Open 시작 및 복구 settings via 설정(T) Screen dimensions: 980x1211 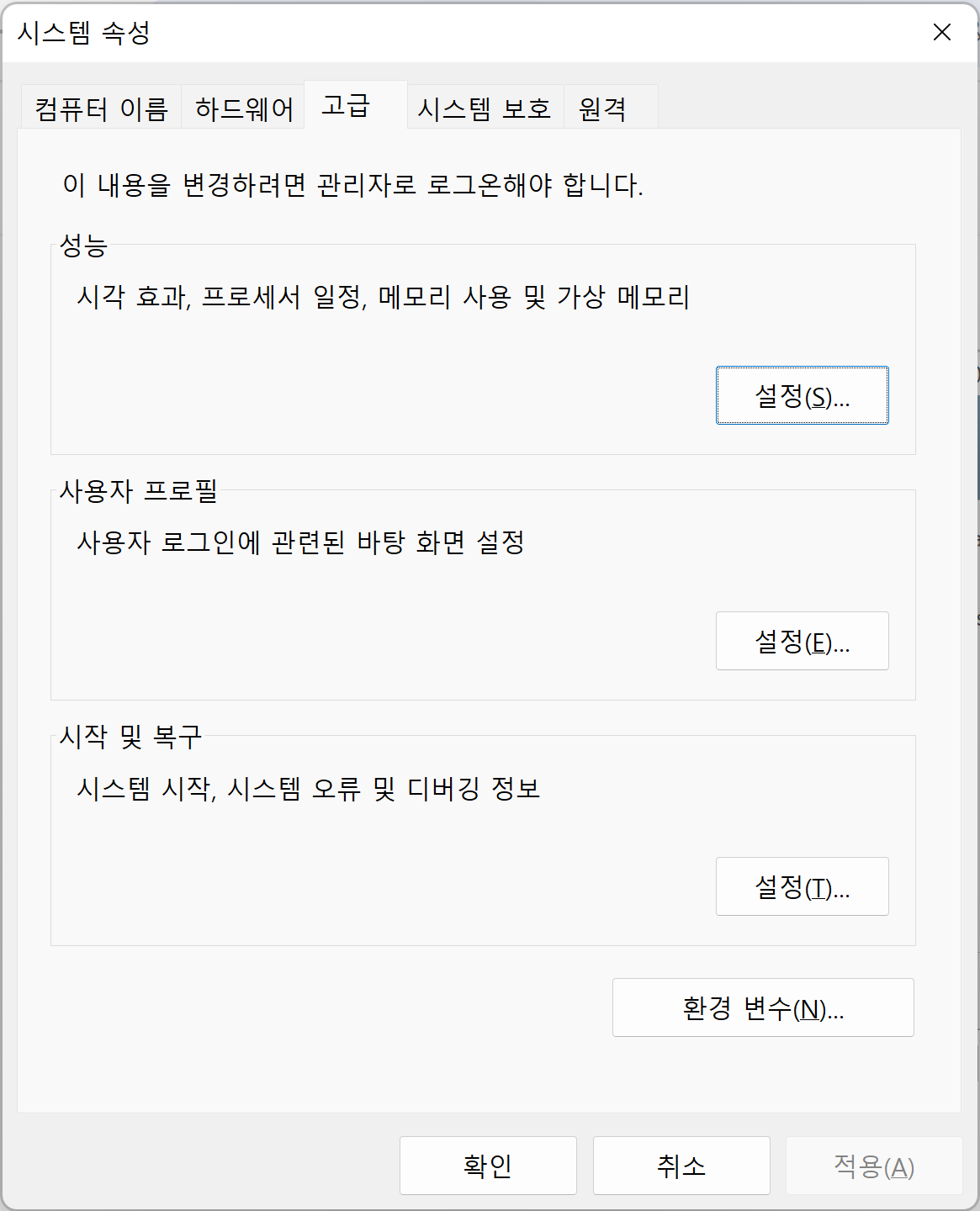pos(802,886)
